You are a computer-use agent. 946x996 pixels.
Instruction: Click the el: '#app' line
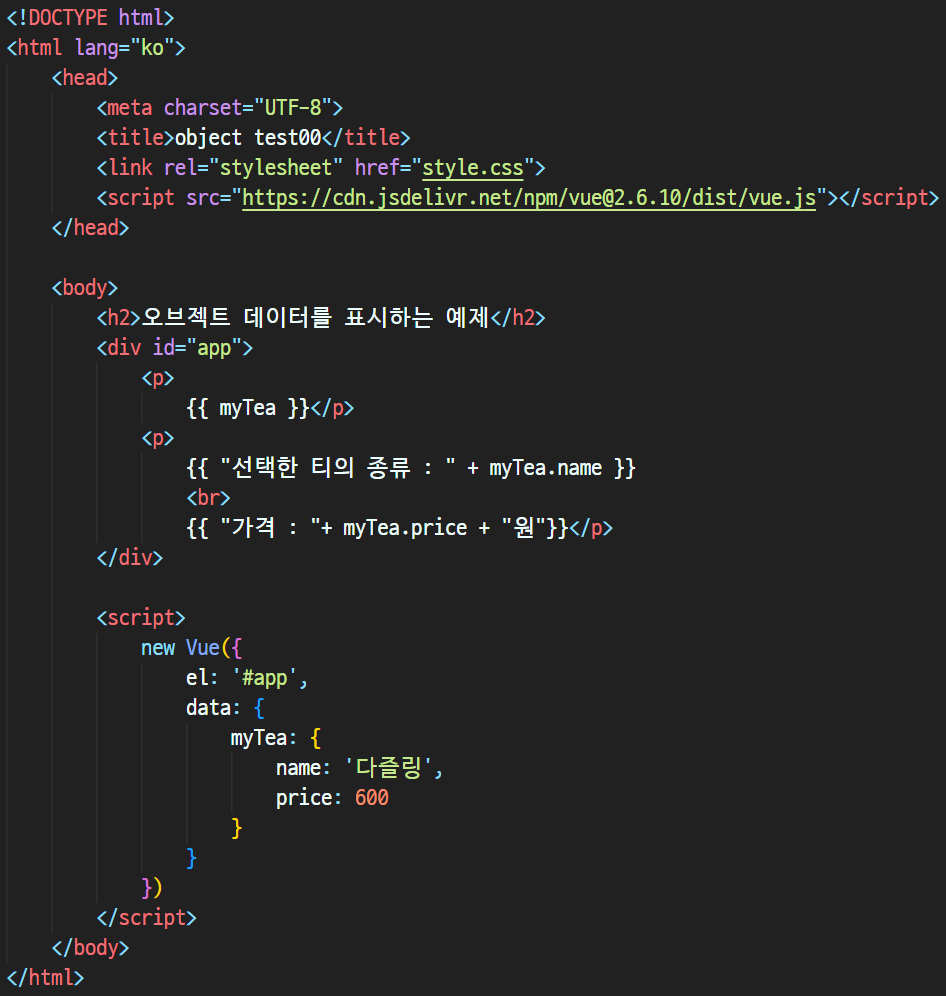(247, 678)
